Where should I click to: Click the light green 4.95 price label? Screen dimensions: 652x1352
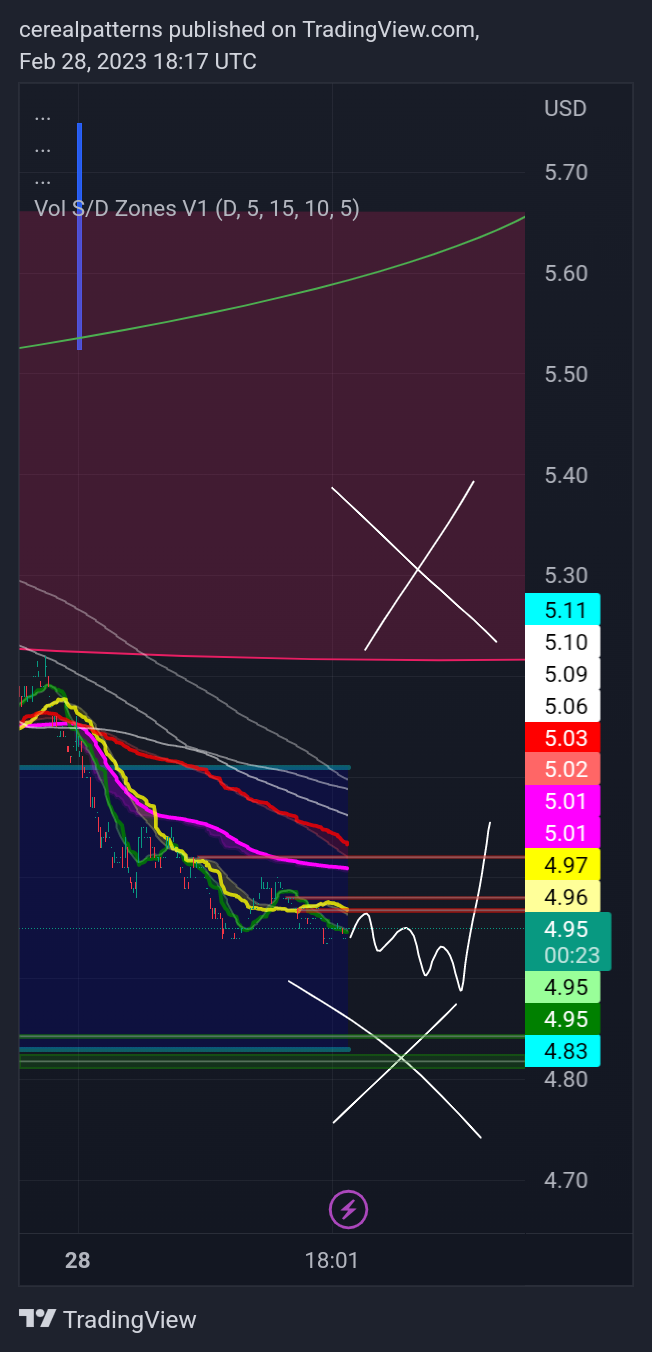coord(562,988)
